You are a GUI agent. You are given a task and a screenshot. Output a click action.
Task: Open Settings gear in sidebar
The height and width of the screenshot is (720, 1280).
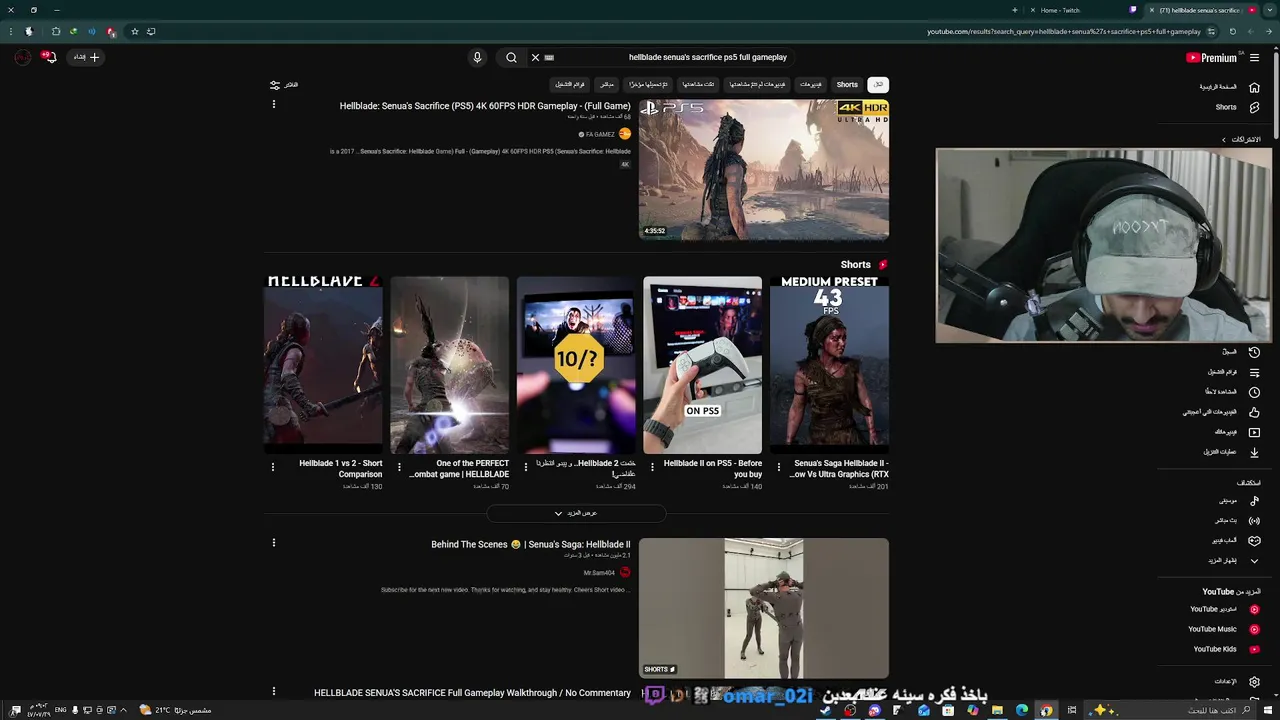click(1254, 682)
